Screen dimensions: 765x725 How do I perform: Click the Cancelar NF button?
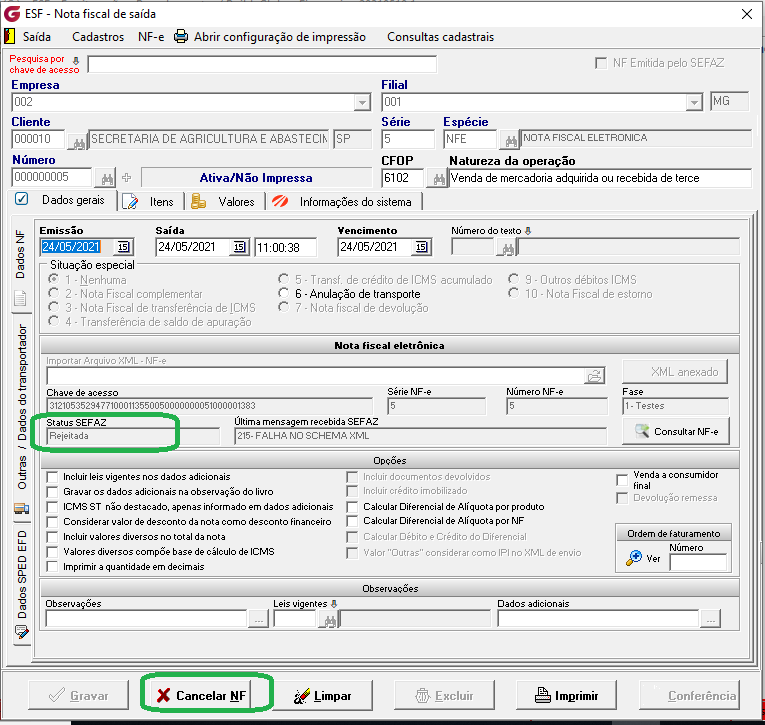pyautogui.click(x=200, y=695)
